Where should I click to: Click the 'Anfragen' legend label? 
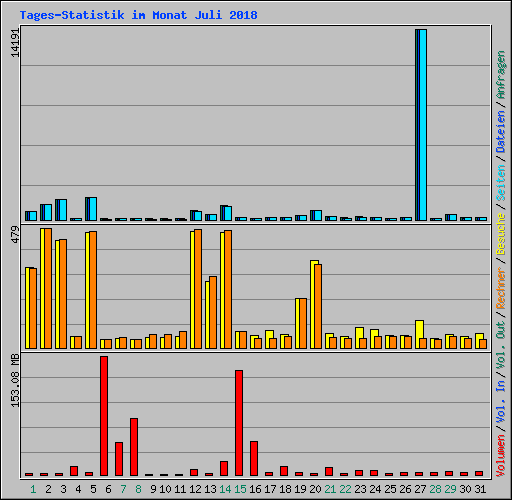click(501, 74)
